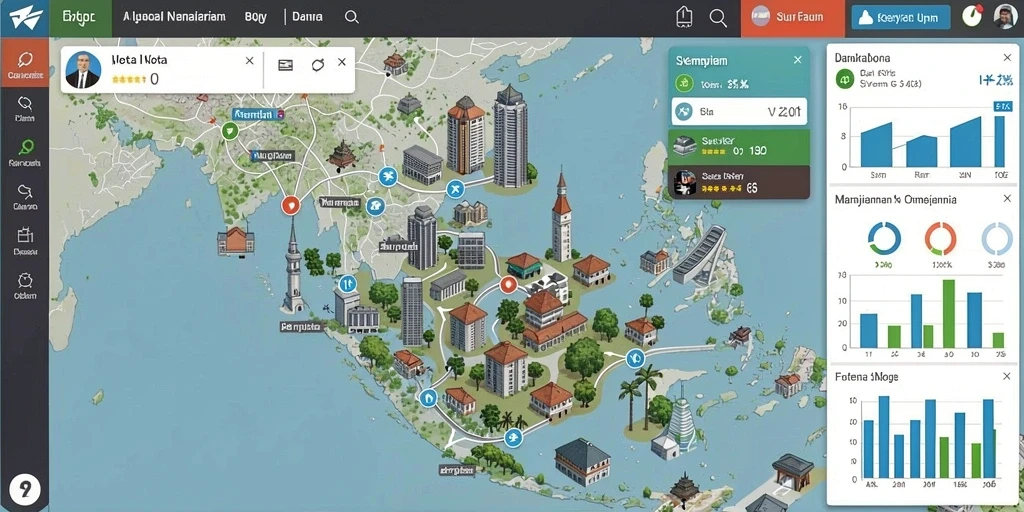Click the bell notification icon in header

tap(684, 17)
